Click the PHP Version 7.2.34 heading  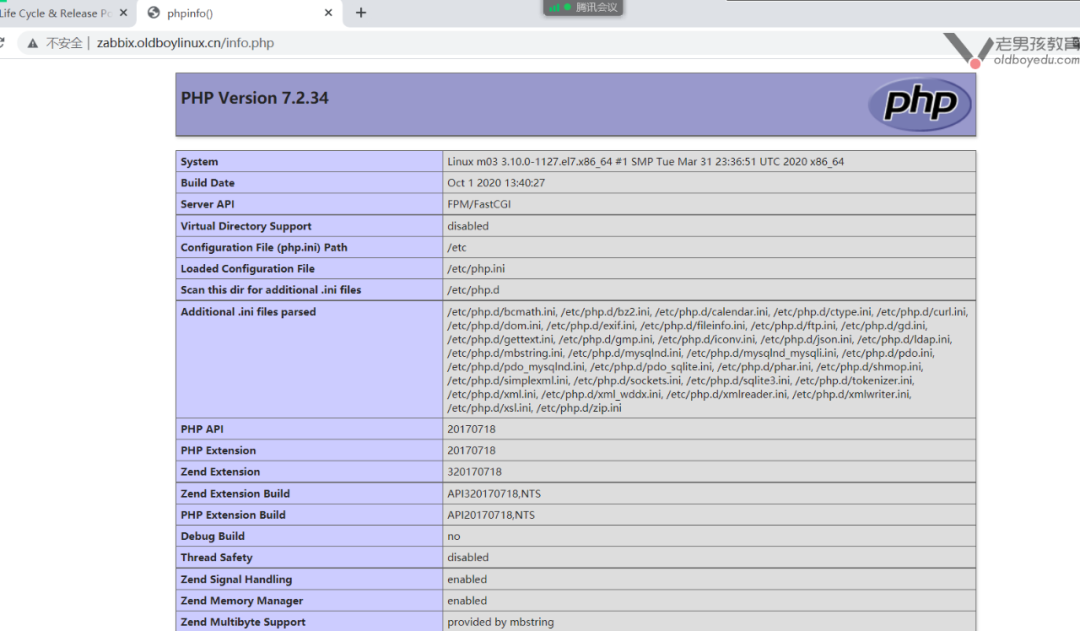254,98
